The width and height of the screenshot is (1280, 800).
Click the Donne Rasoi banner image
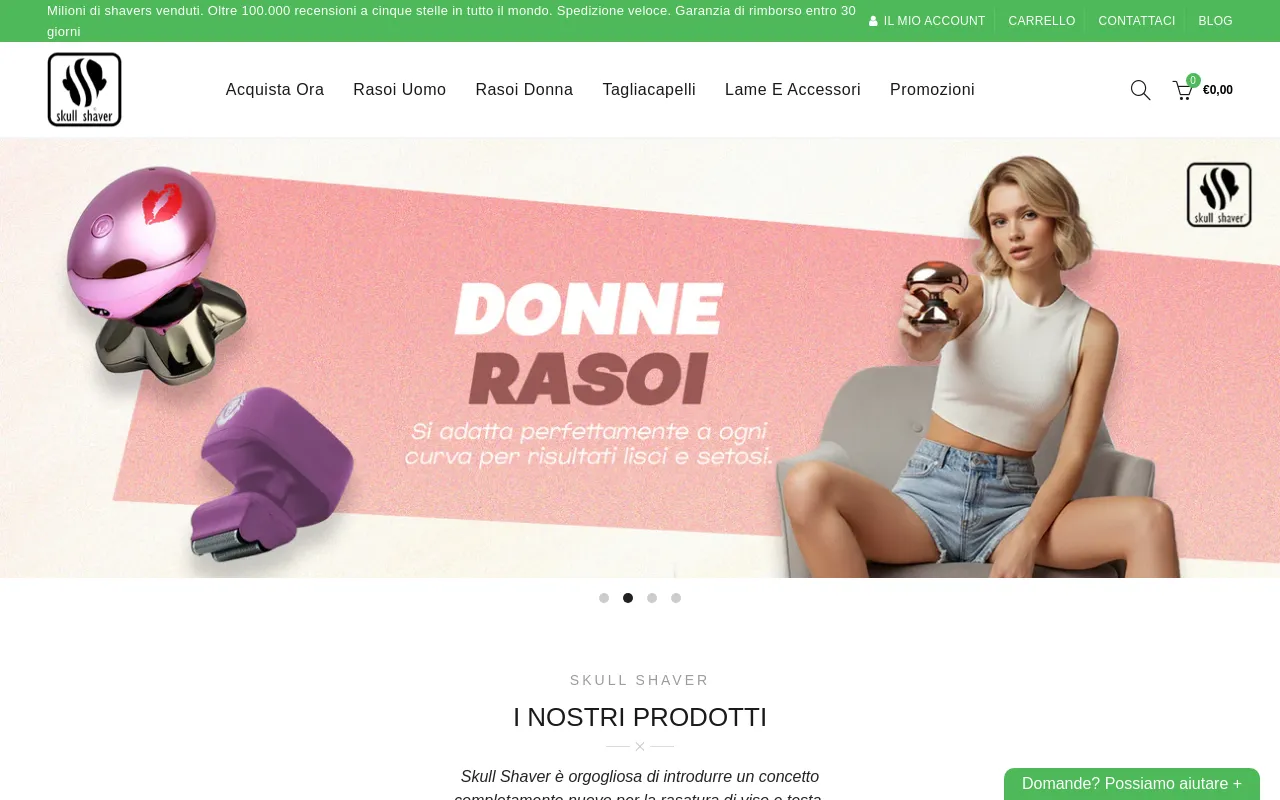tap(640, 358)
